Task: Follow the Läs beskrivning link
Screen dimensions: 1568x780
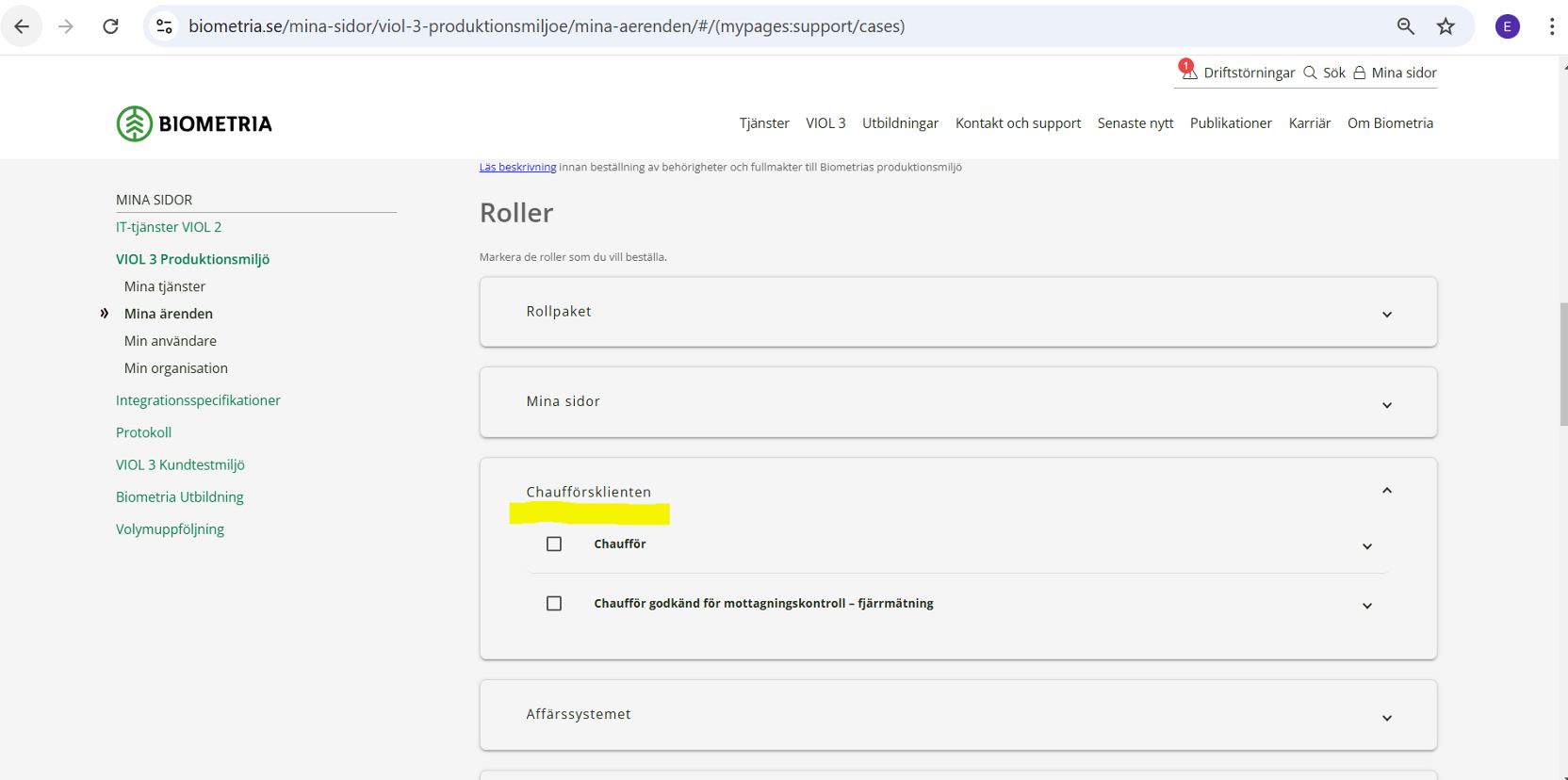Action: (x=517, y=167)
